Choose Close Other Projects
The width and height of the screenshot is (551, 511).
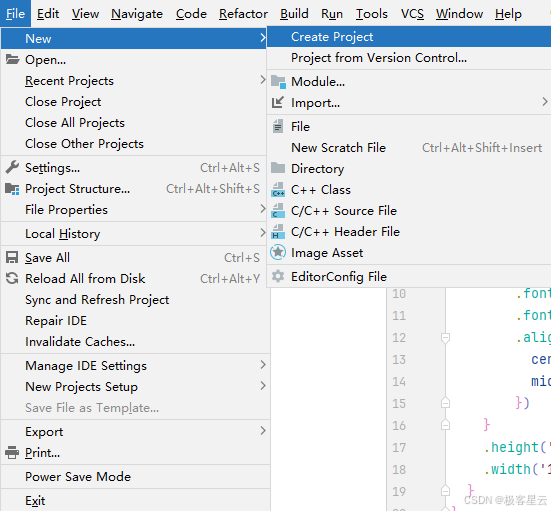134,144
